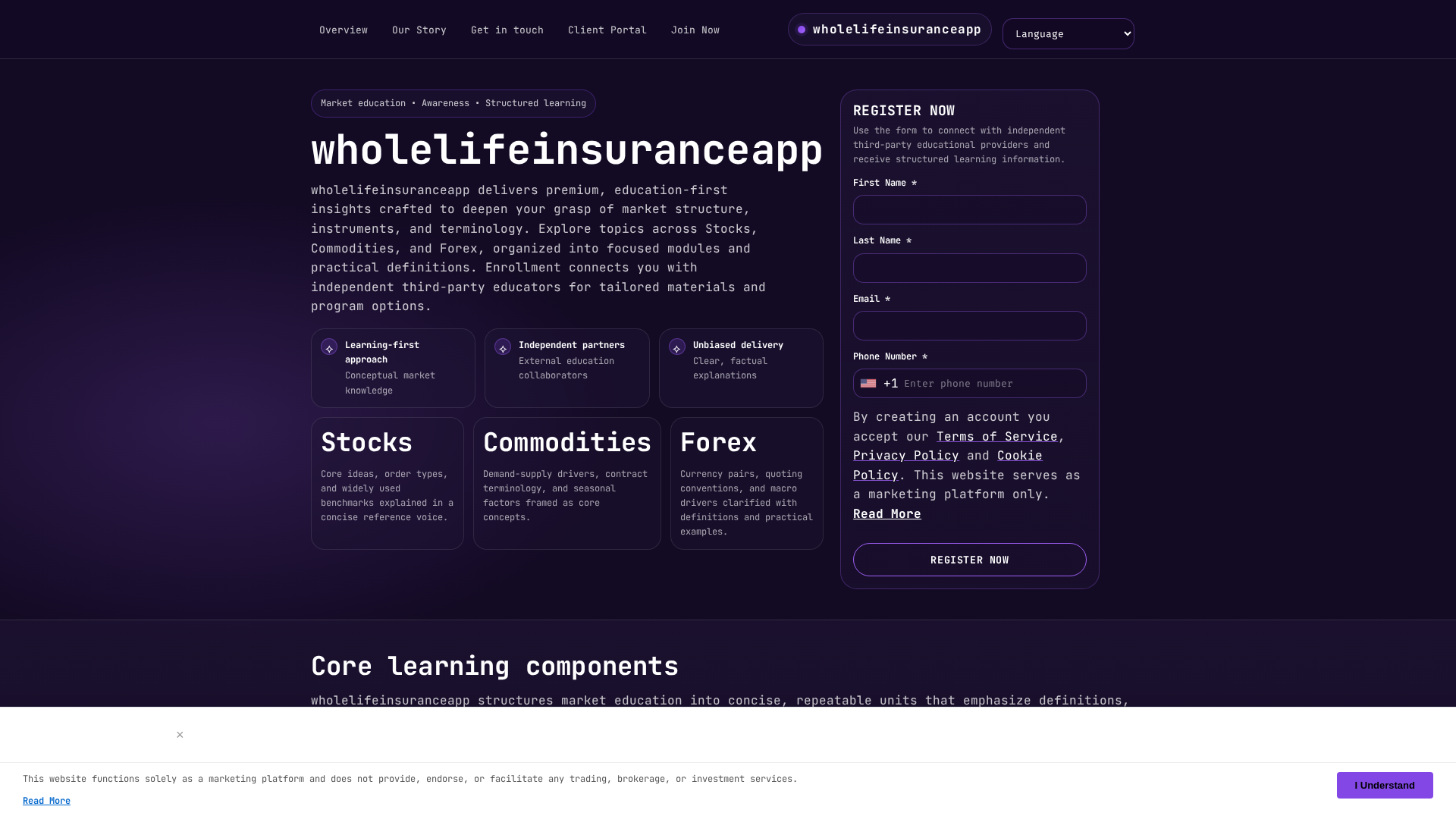Viewport: 1456px width, 819px height.
Task: Expand the Language dropdown
Action: 1068,34
